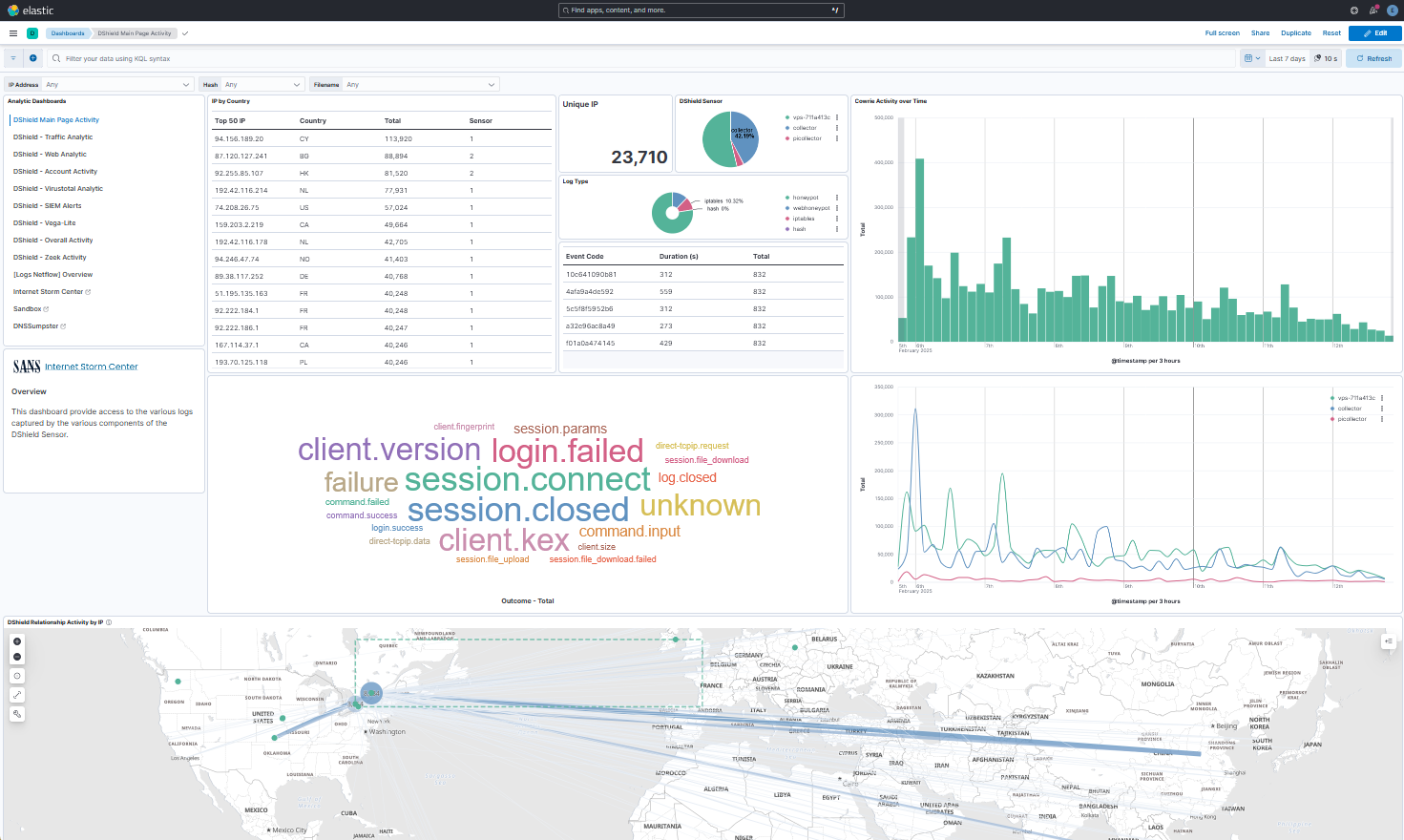Viewport: 1404px width, 840px height.
Task: Toggle honeypot series in Log Type legend
Action: pos(806,198)
